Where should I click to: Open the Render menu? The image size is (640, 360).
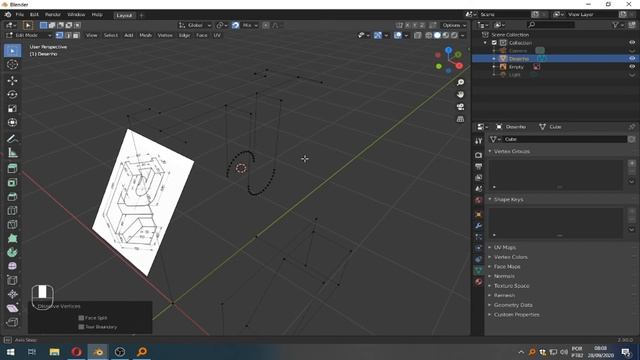tap(53, 15)
